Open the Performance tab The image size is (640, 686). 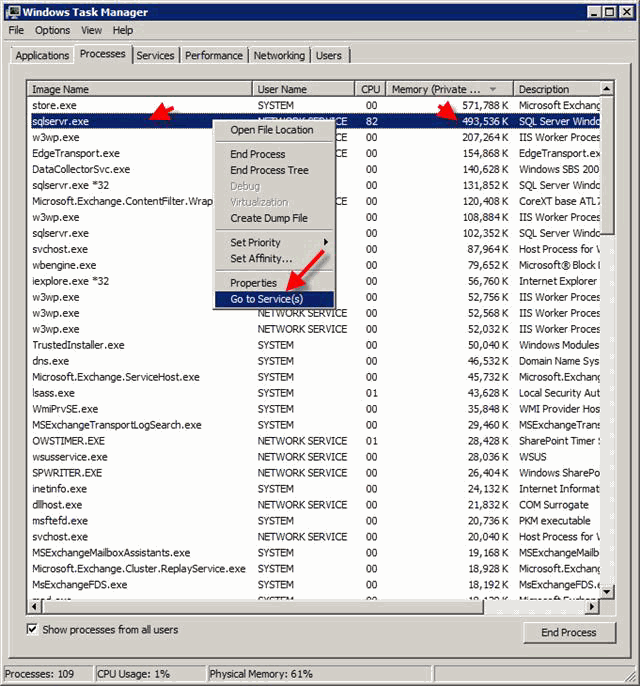coord(214,56)
